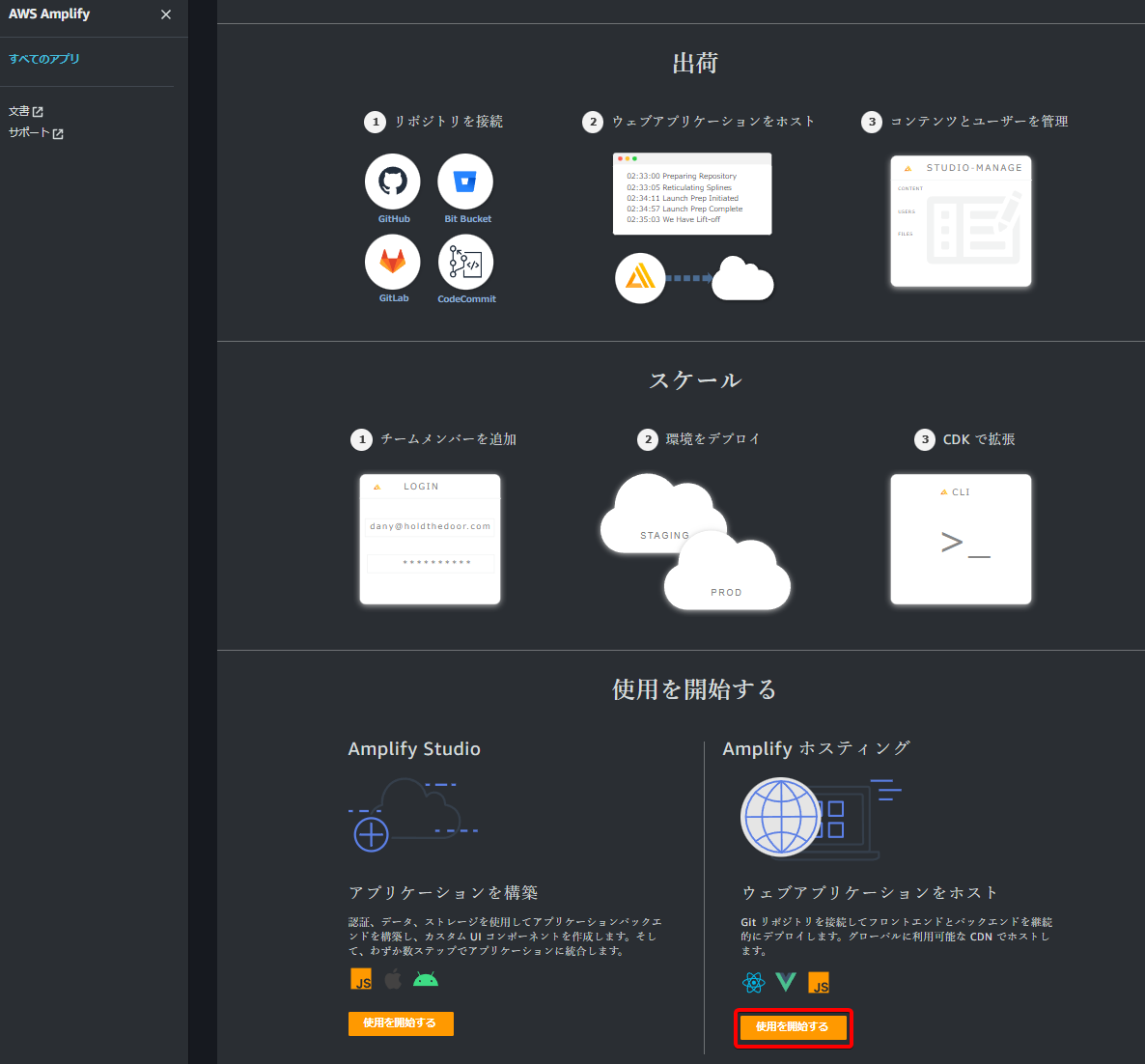Click the React framework icon
This screenshot has width=1145, height=1064.
754,982
